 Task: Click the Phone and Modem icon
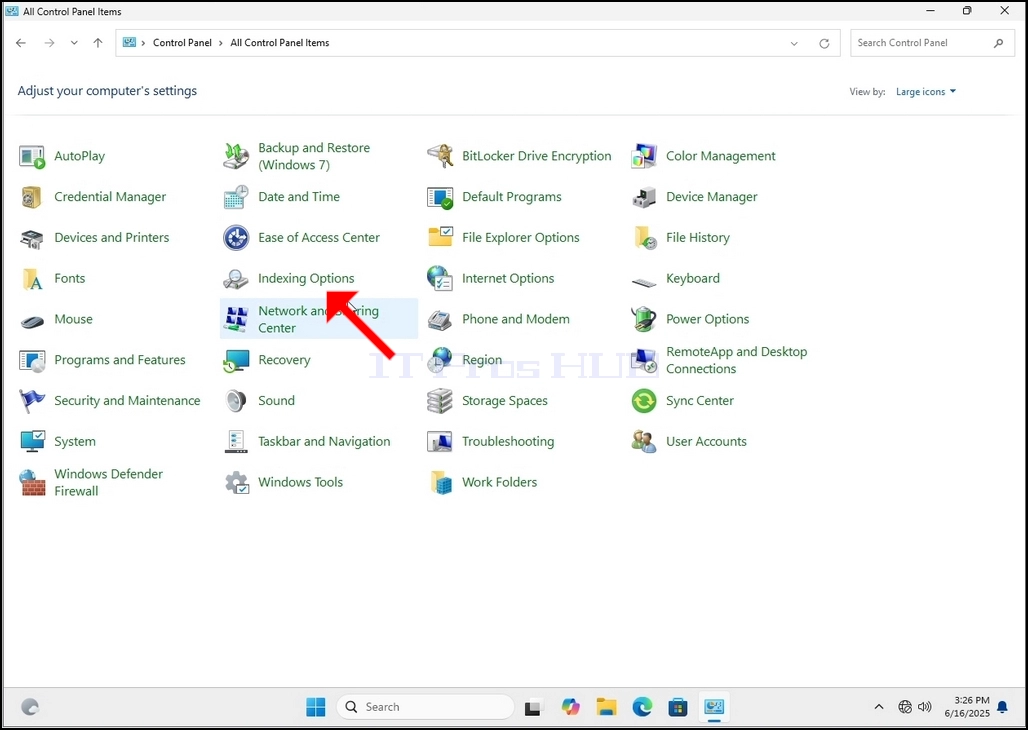coord(440,319)
